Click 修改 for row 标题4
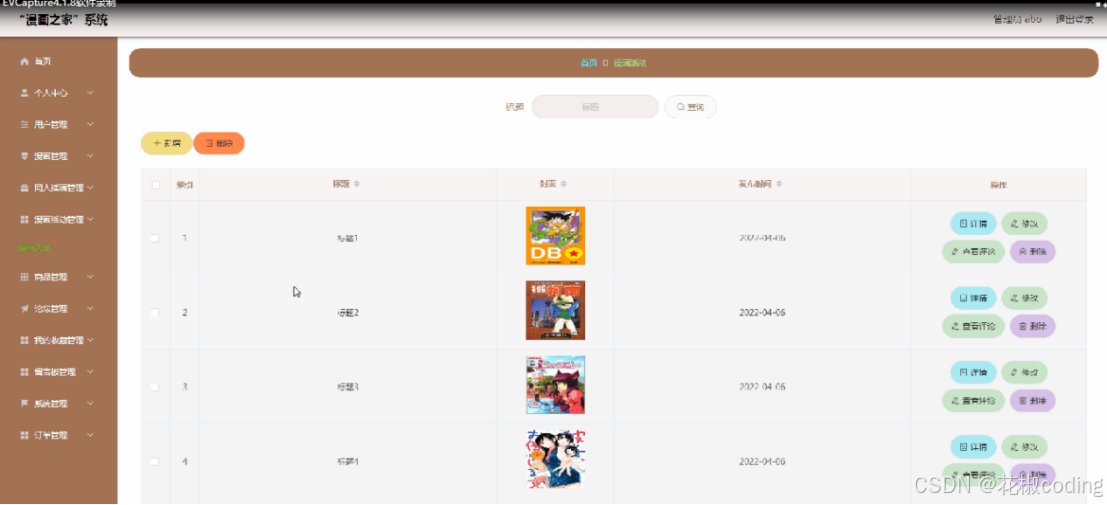Image resolution: width=1107 pixels, height=505 pixels. (1024, 447)
